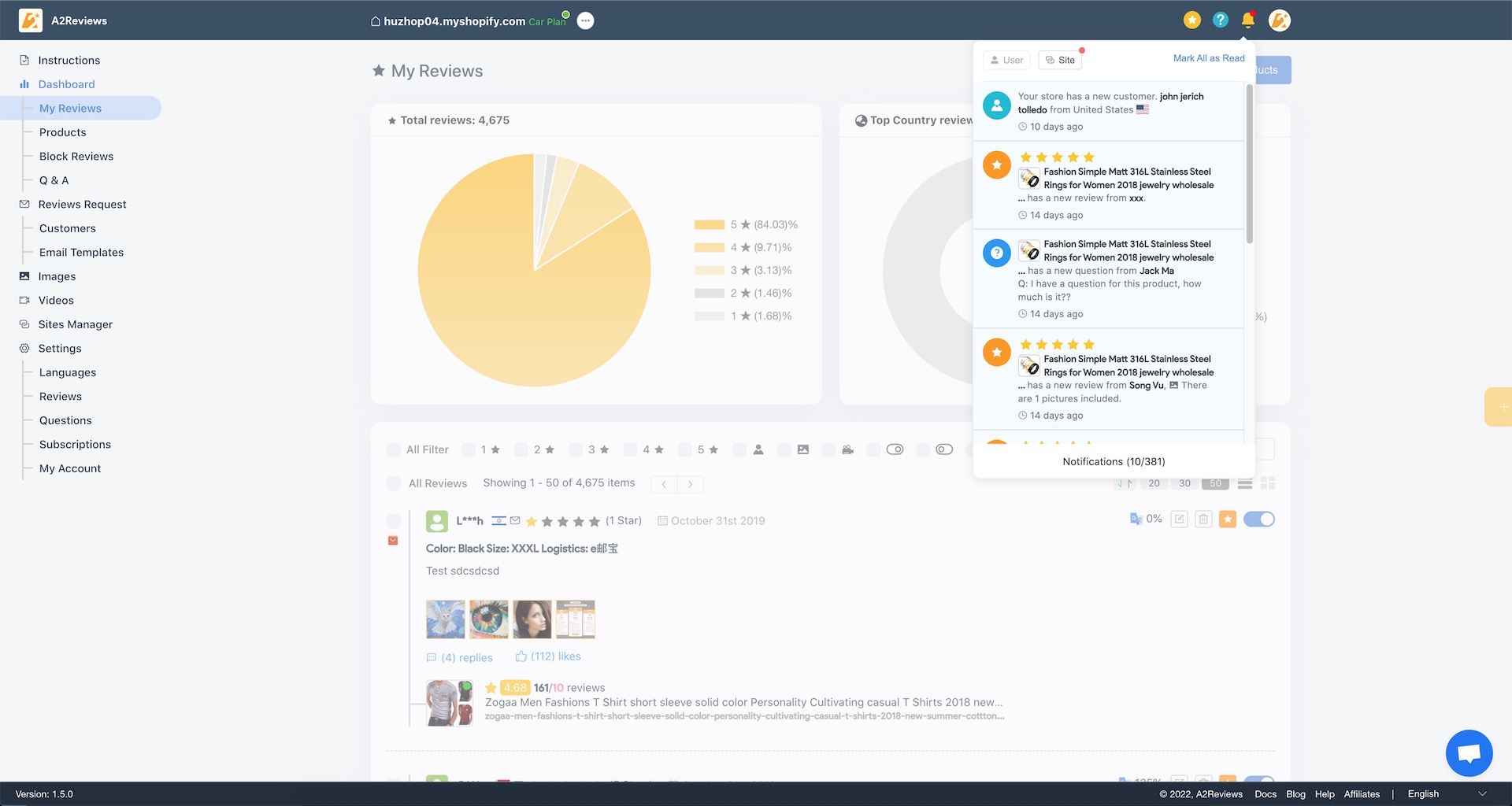Check the All Filter checkbox
1512x806 pixels.
click(x=394, y=449)
